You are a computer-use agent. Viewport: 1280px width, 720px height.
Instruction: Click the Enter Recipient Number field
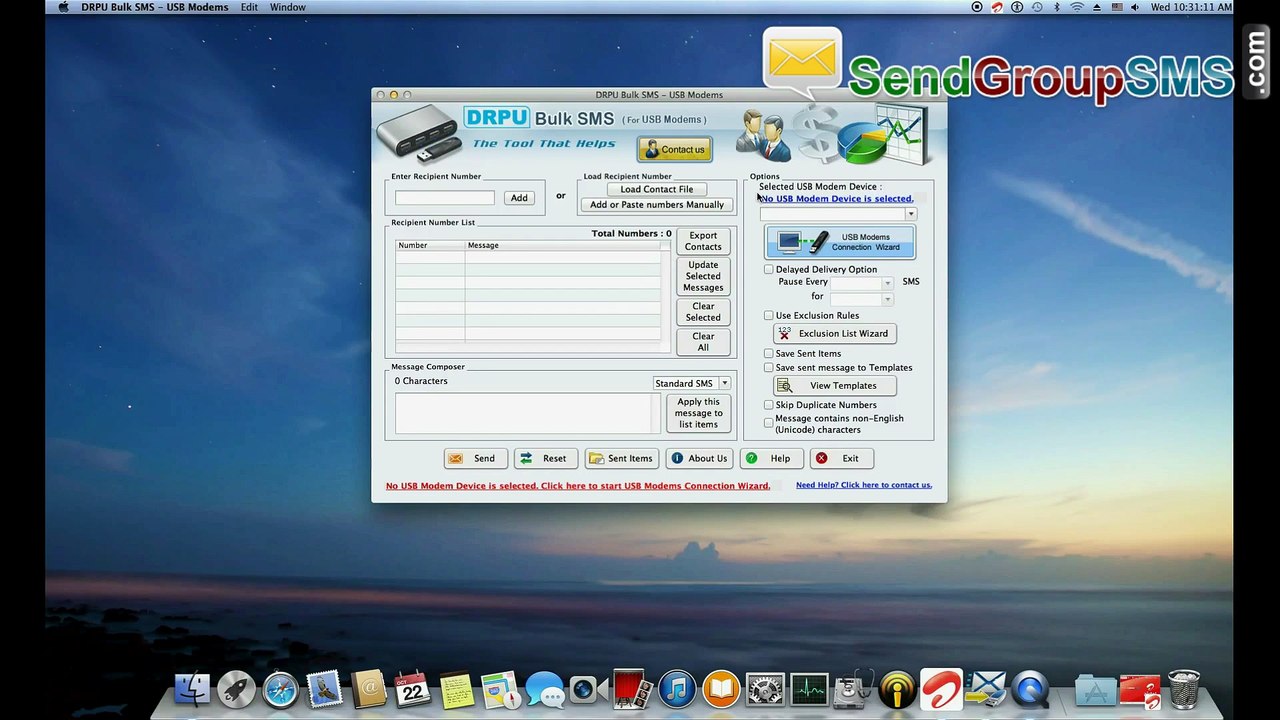tap(445, 198)
